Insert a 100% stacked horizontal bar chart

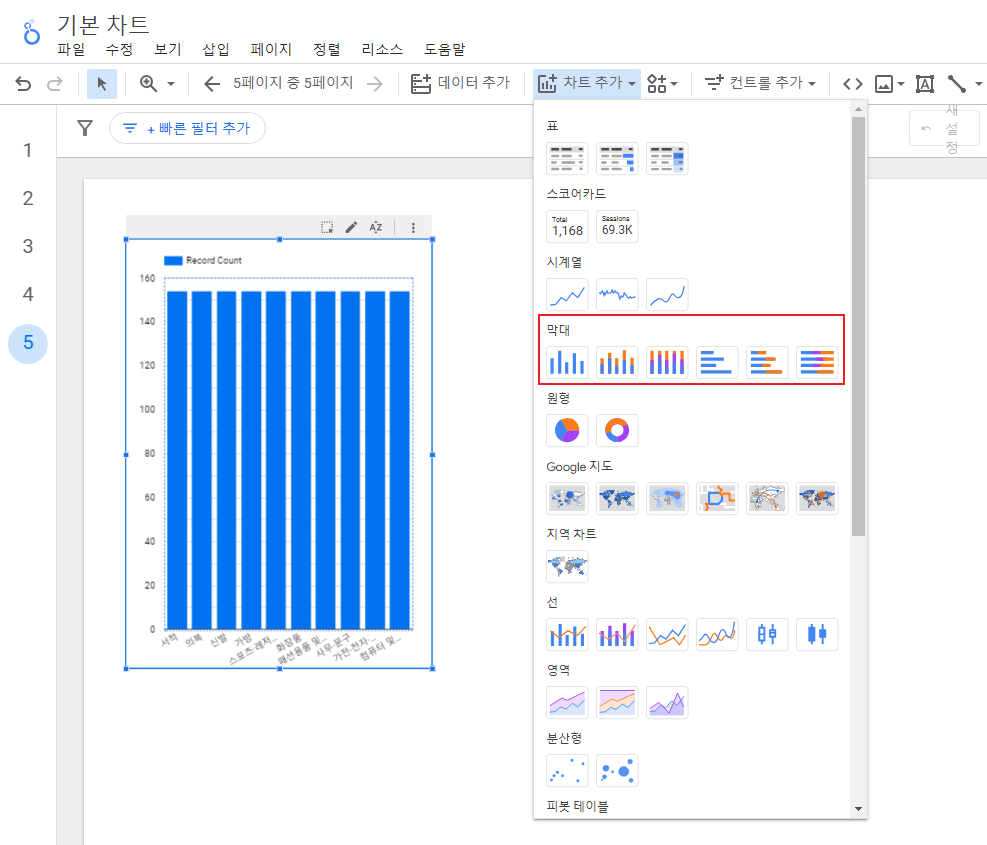click(817, 362)
